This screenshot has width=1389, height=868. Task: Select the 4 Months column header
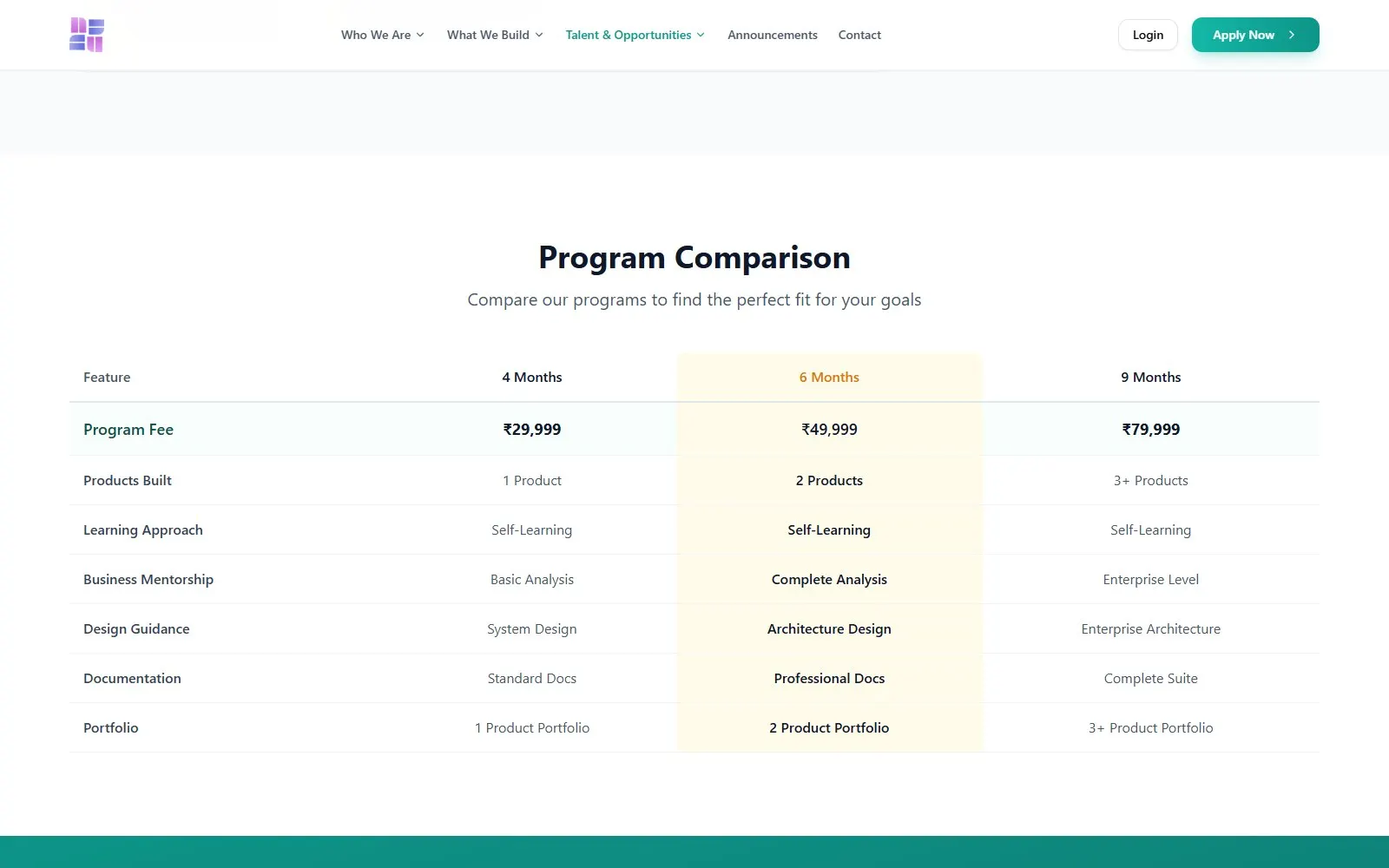(x=532, y=377)
